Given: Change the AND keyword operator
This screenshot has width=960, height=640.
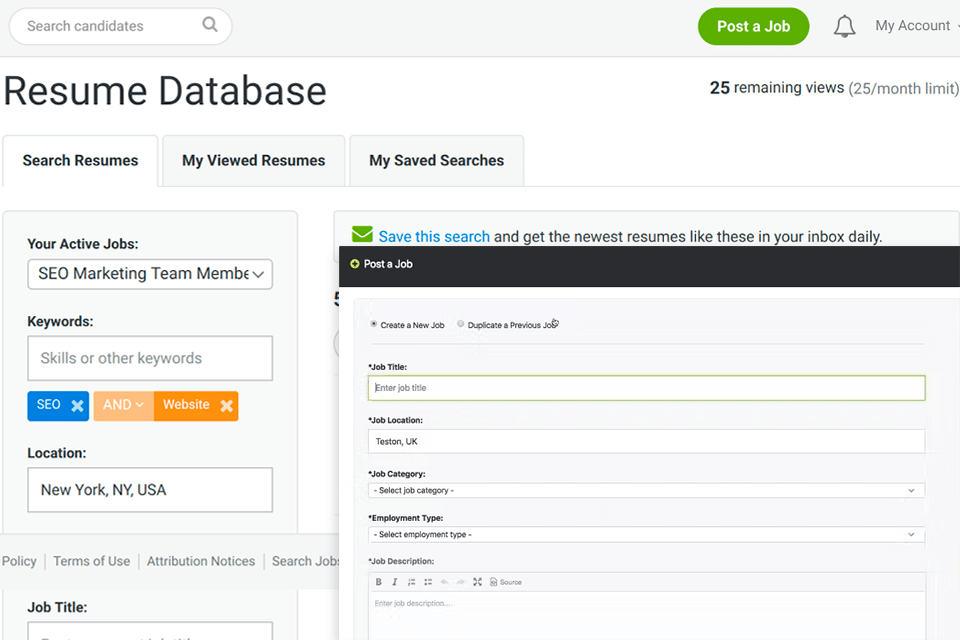Looking at the screenshot, I should click(124, 406).
